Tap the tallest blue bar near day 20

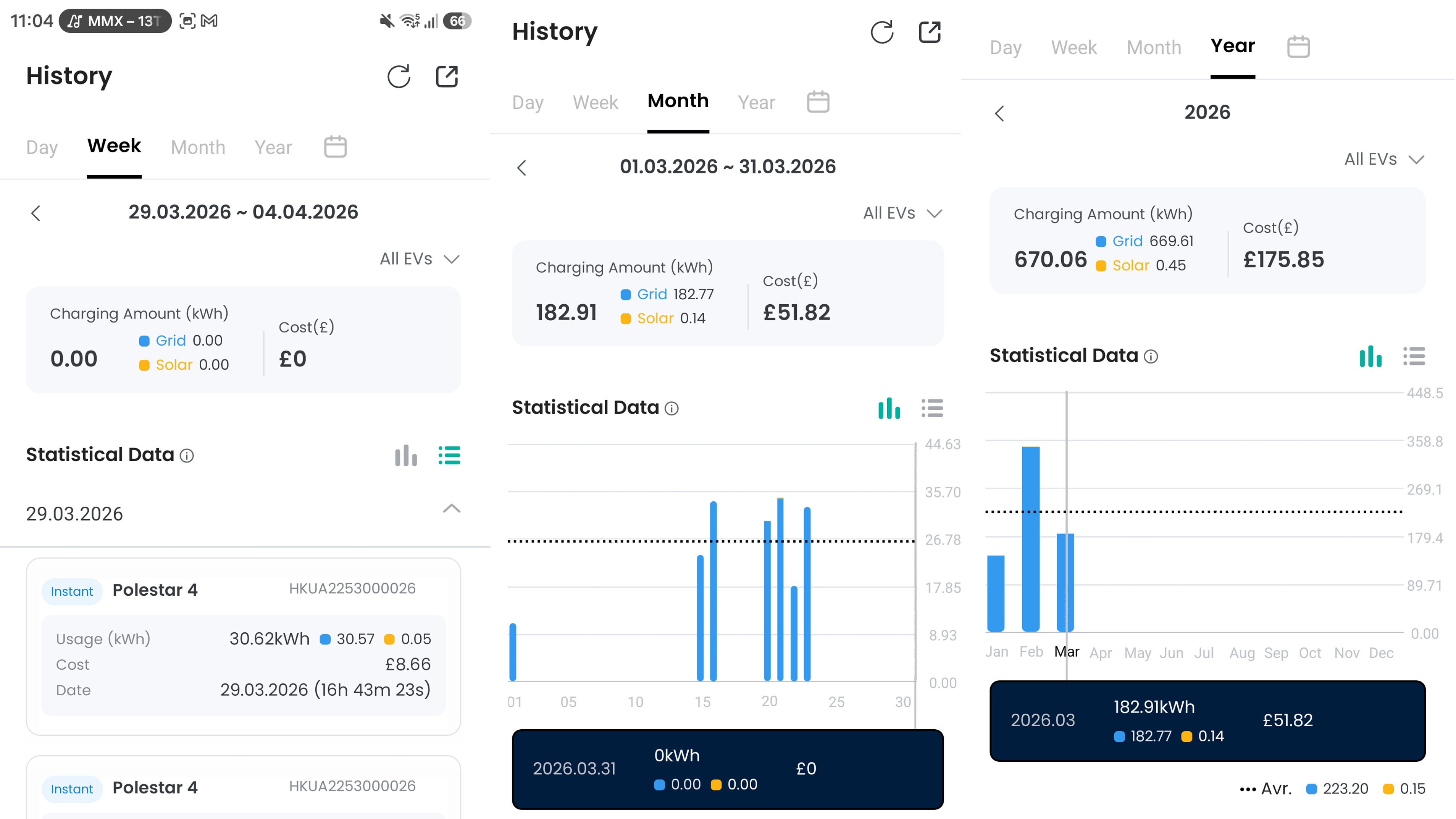point(780,588)
